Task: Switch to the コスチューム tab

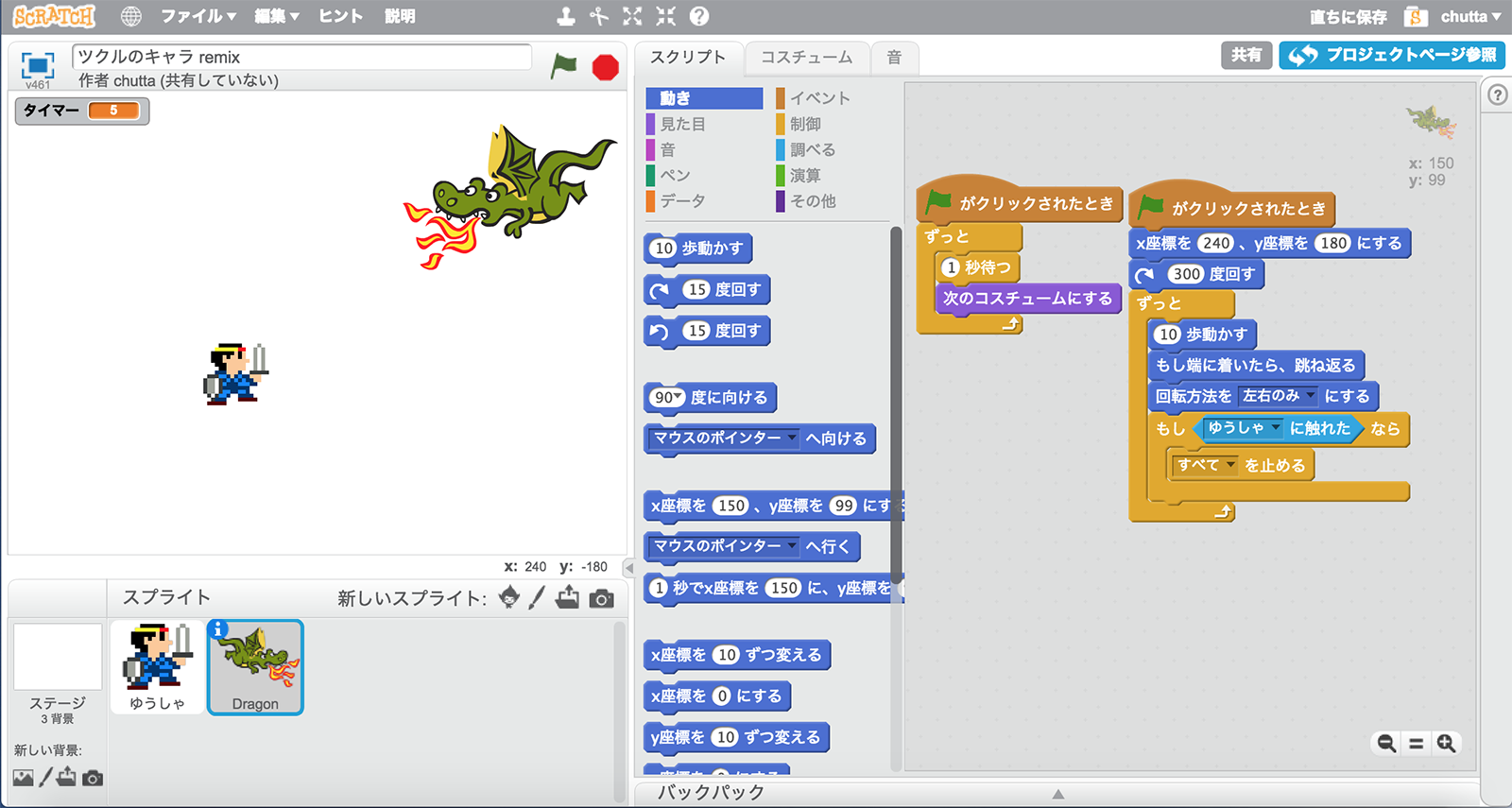Action: (x=807, y=58)
